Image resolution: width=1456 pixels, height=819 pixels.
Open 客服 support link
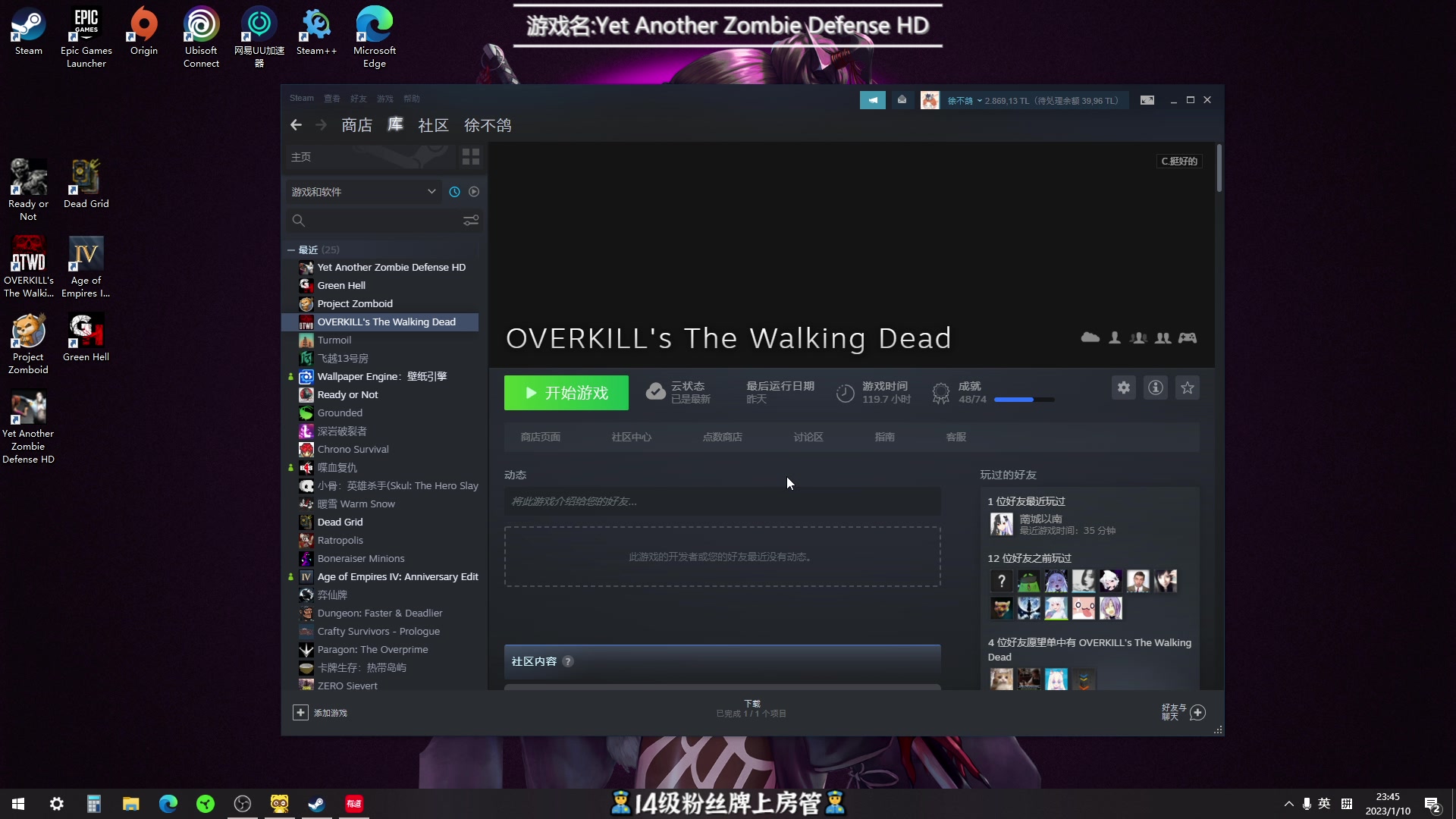[x=955, y=437]
